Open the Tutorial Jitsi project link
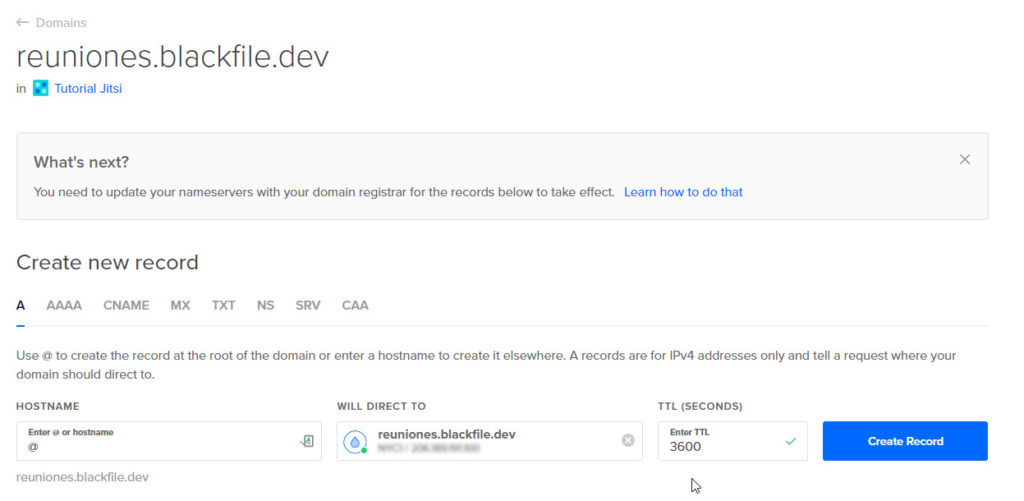Image resolution: width=1024 pixels, height=501 pixels. (88, 88)
